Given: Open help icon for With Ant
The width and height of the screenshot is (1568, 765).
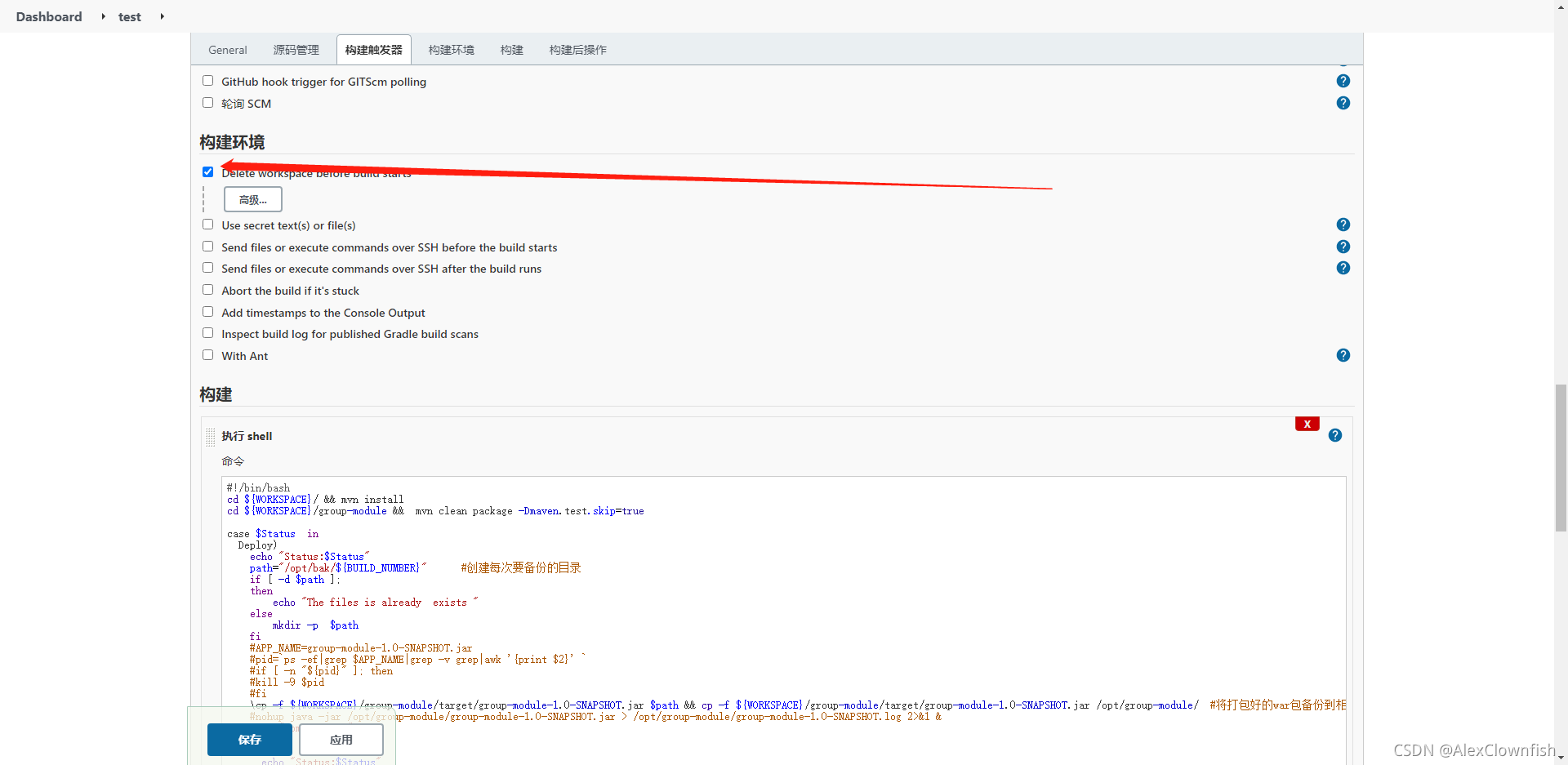Looking at the screenshot, I should (x=1343, y=355).
